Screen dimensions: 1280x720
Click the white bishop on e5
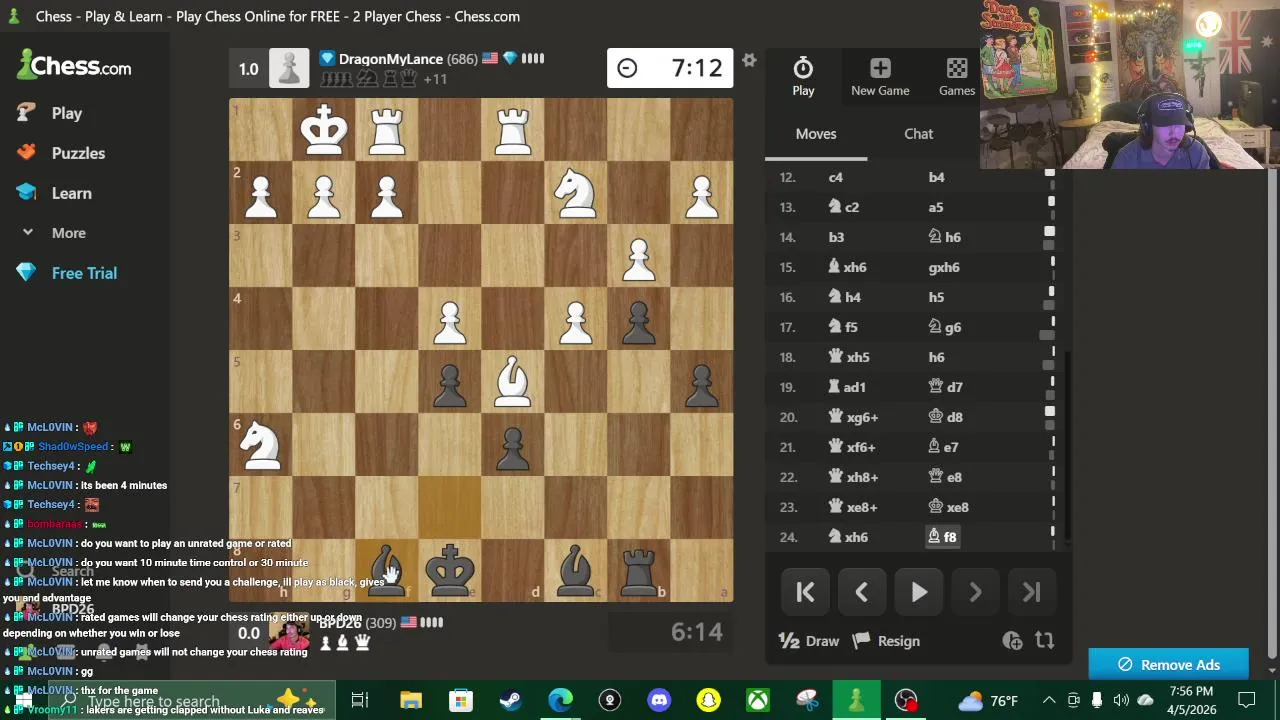click(513, 382)
